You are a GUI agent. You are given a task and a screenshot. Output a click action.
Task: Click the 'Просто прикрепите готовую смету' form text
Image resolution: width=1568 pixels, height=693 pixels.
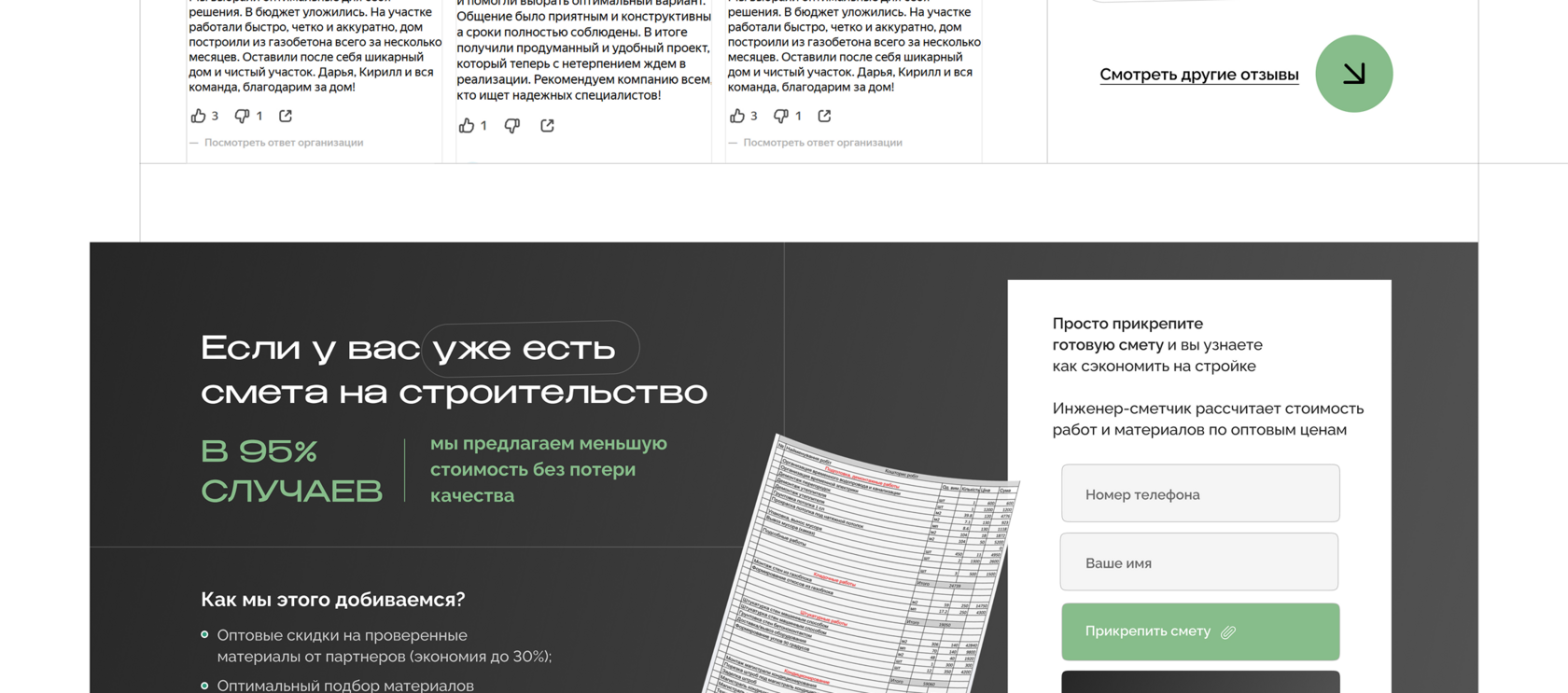tap(1157, 344)
